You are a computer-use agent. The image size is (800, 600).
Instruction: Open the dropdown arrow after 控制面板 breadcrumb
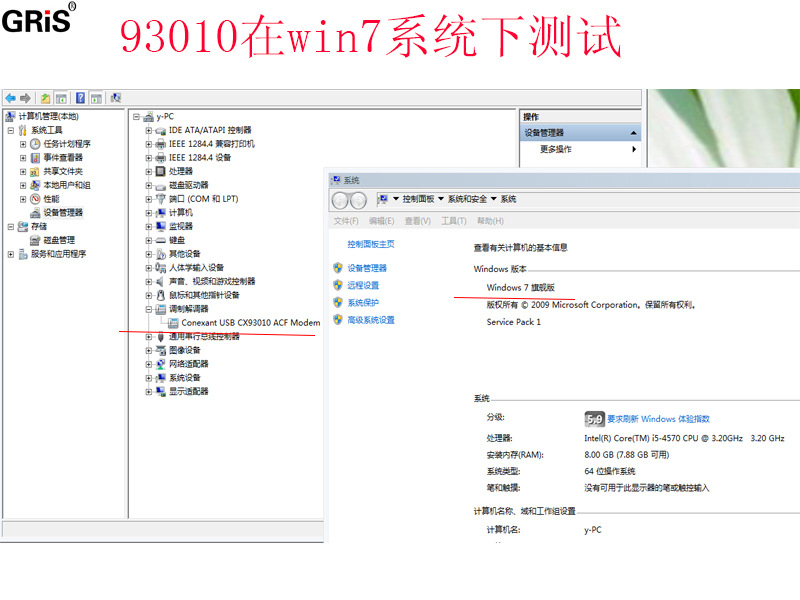coord(441,199)
